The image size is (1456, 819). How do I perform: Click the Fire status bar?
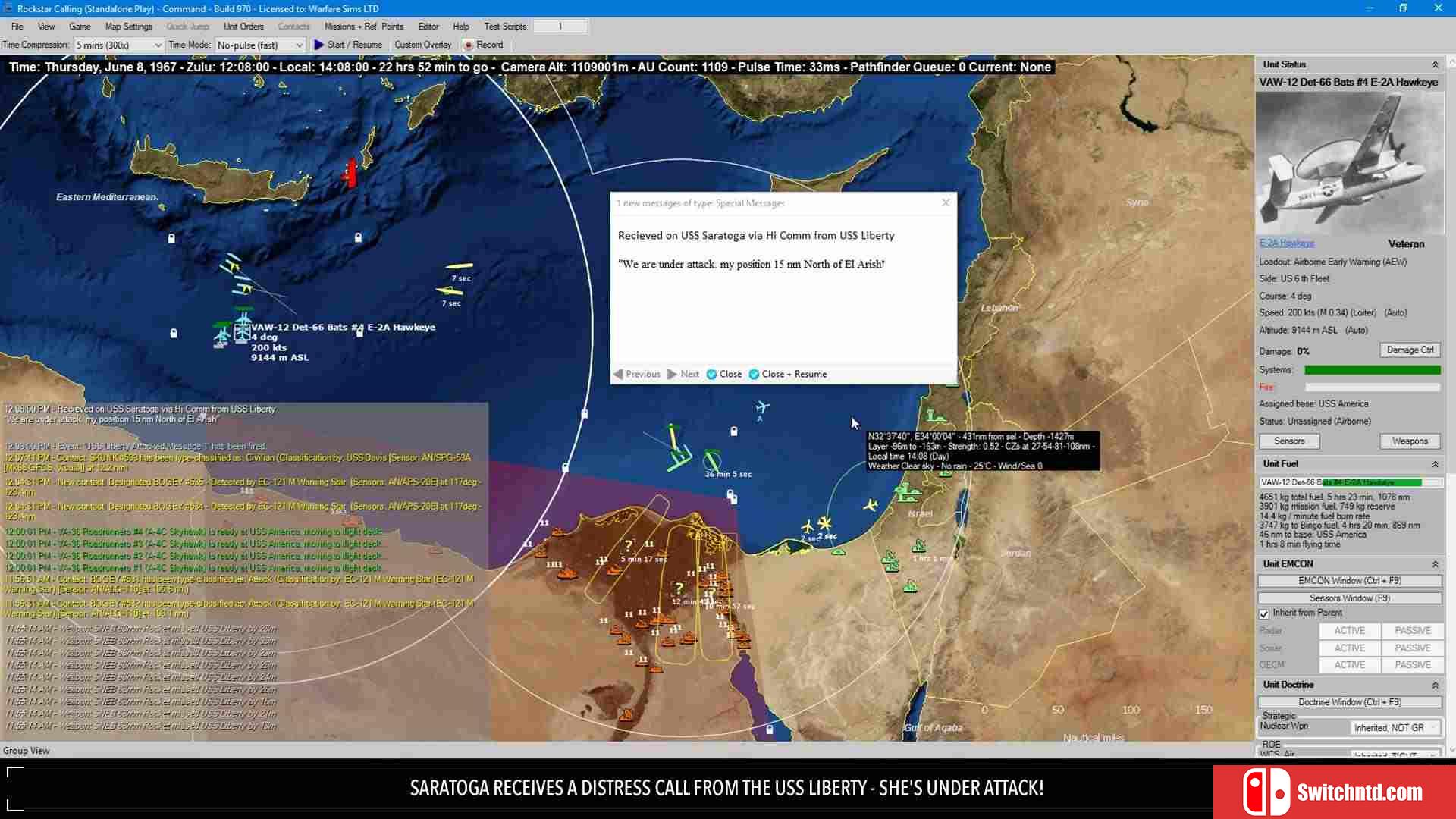[1372, 387]
